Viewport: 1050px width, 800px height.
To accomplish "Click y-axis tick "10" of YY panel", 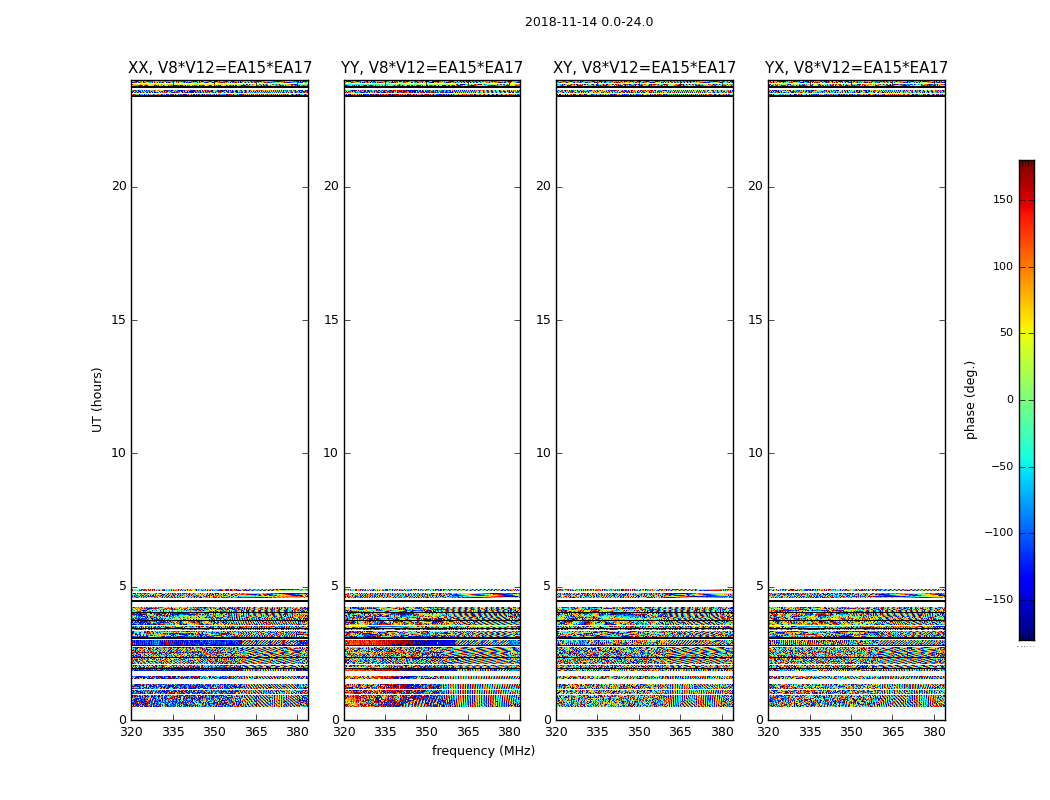I will [331, 453].
